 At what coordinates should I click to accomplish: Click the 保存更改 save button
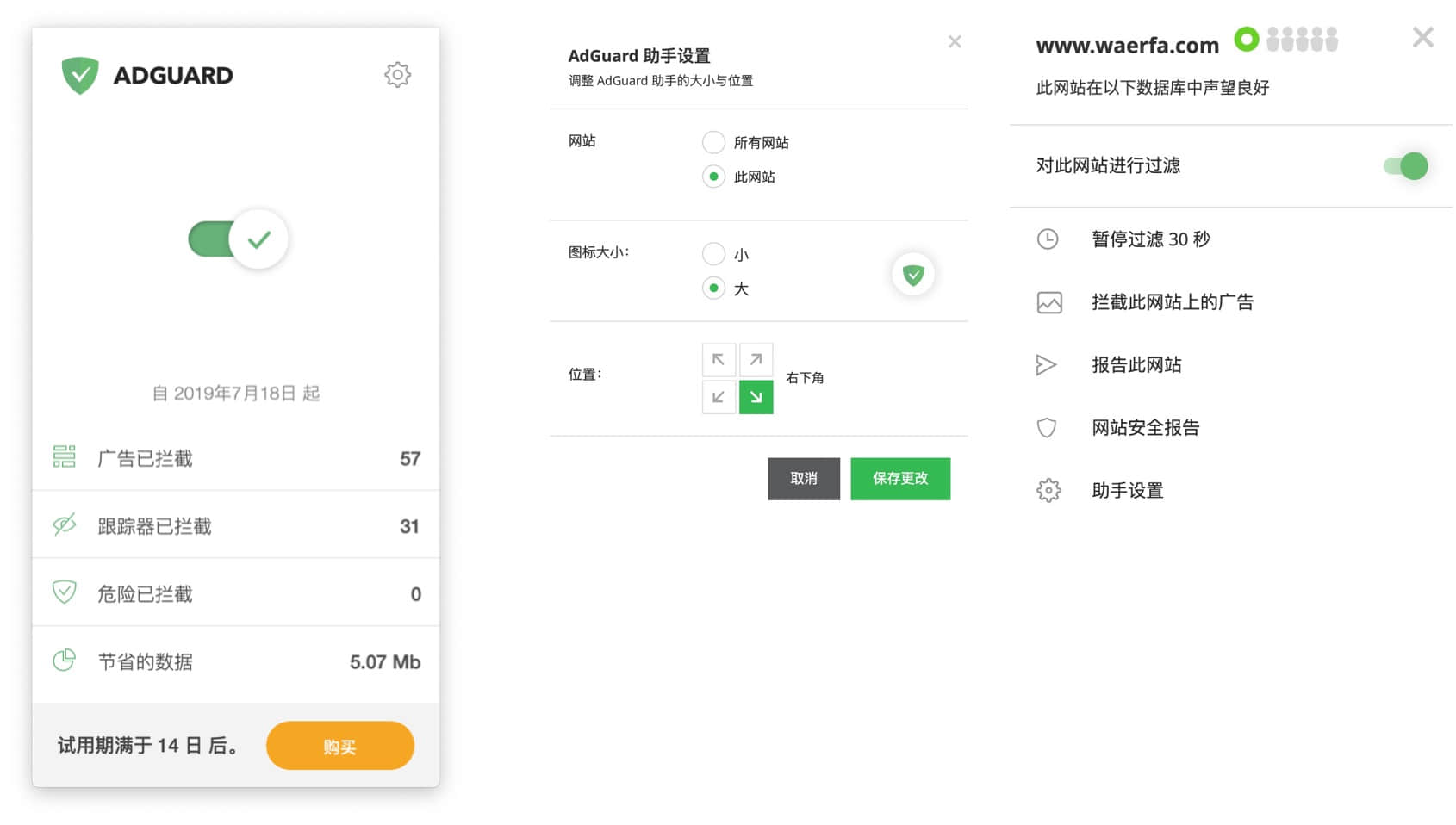pos(900,479)
